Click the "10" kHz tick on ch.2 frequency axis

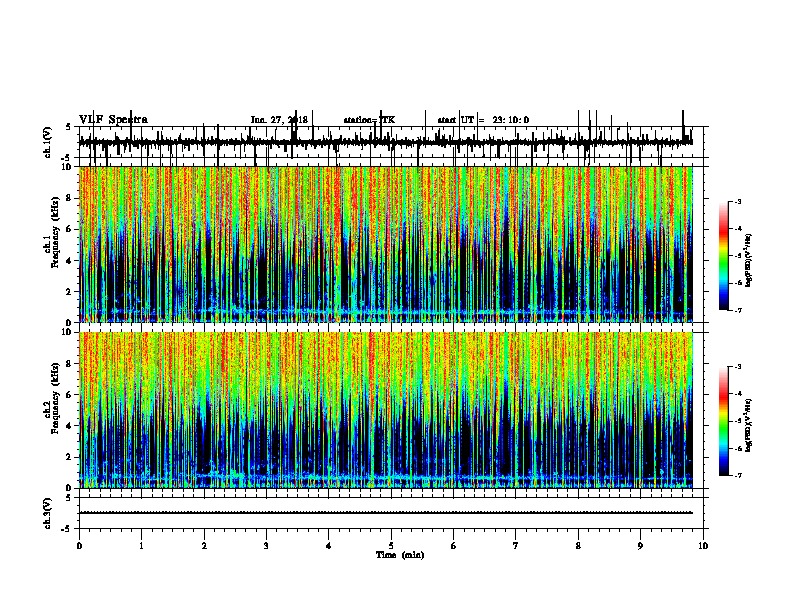pyautogui.click(x=67, y=332)
